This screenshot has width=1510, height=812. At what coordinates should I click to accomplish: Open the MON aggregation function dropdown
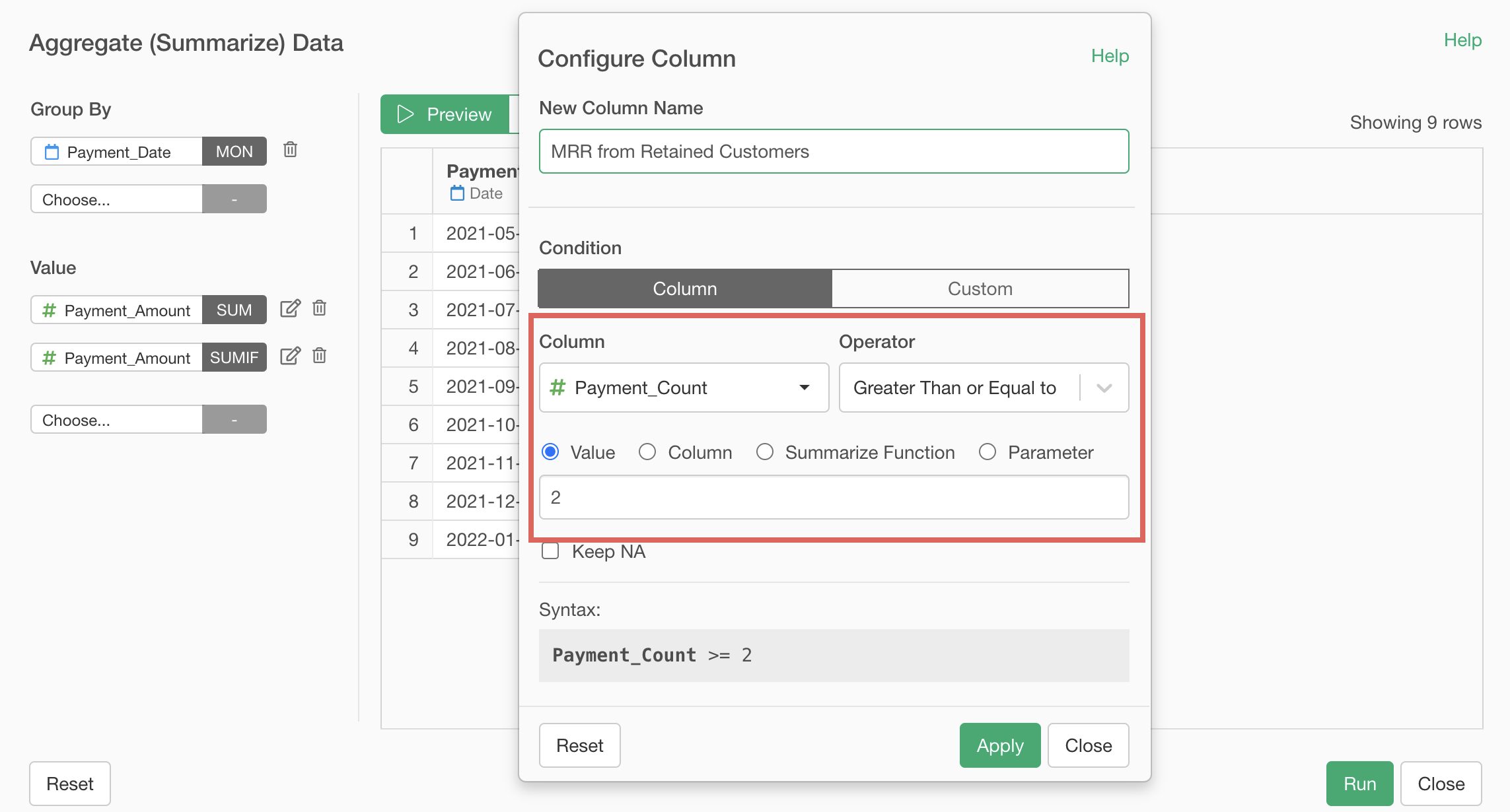click(234, 151)
